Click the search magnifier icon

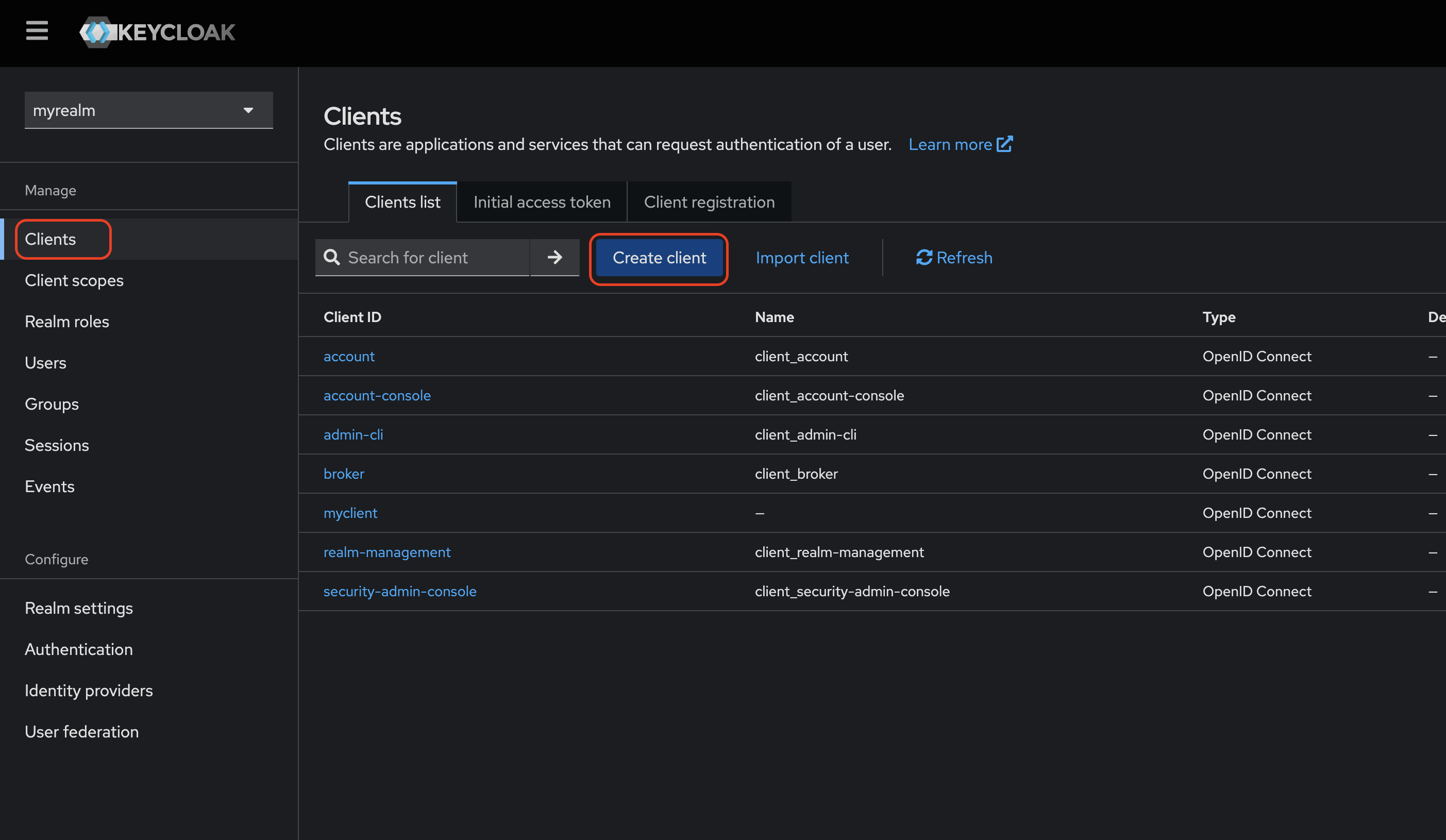(x=332, y=258)
